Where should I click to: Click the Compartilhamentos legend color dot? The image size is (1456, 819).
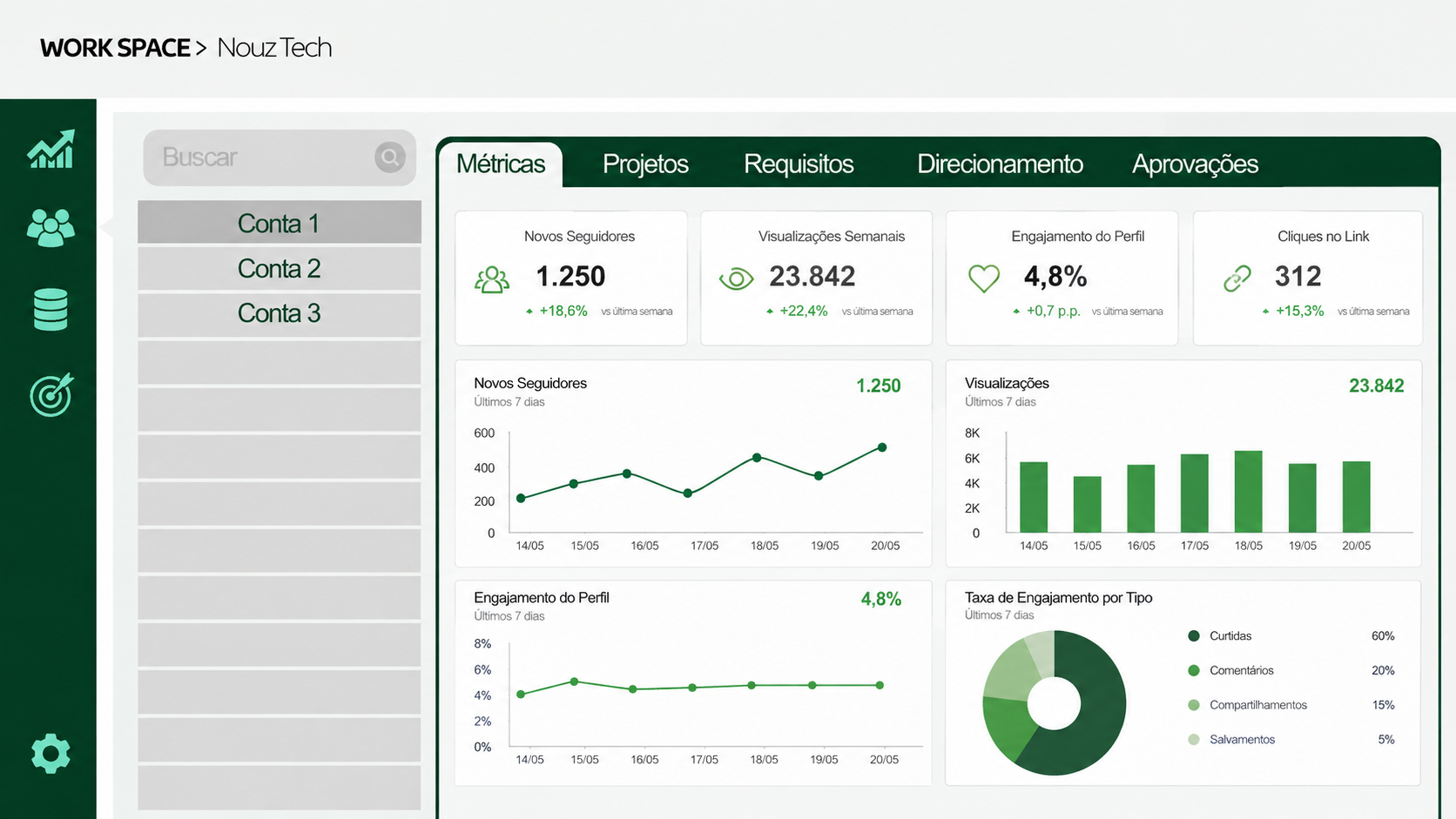pos(1194,705)
